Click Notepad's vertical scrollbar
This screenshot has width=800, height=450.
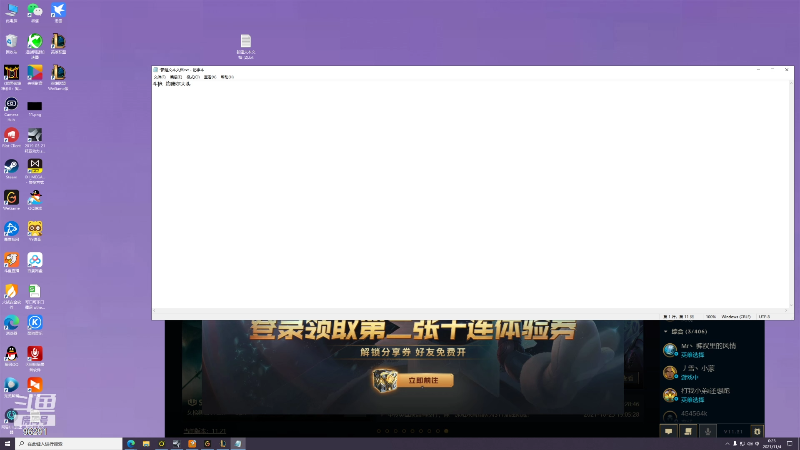[x=791, y=194]
